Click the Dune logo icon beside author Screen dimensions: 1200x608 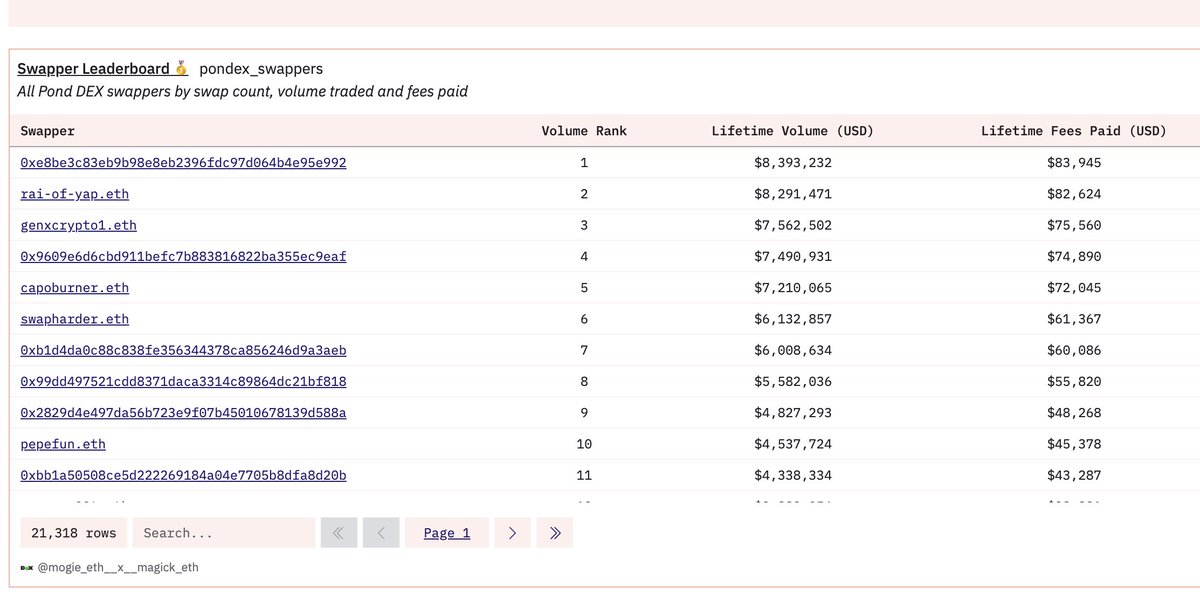27,567
